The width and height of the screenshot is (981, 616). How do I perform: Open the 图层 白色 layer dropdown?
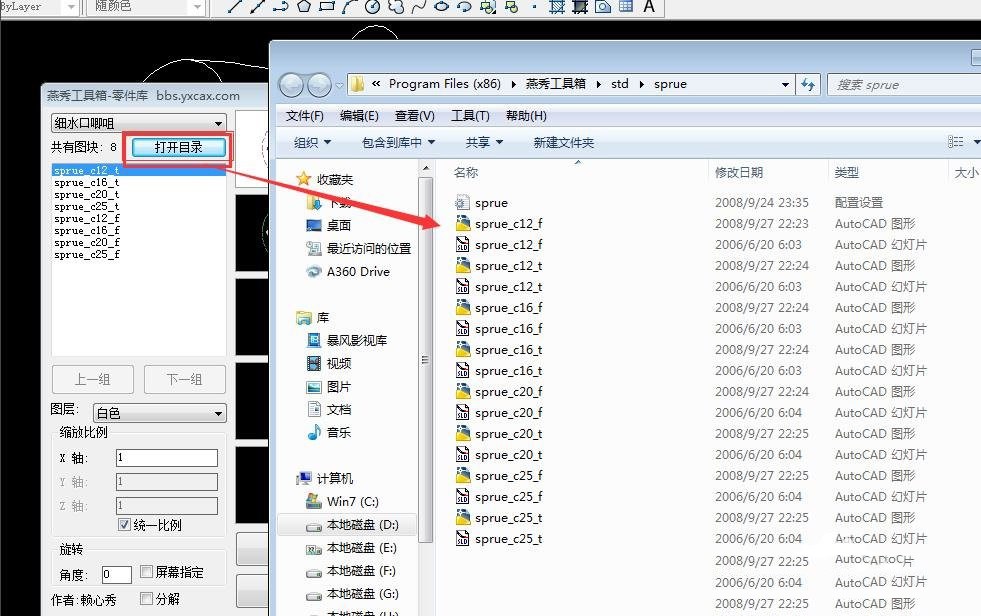click(160, 413)
